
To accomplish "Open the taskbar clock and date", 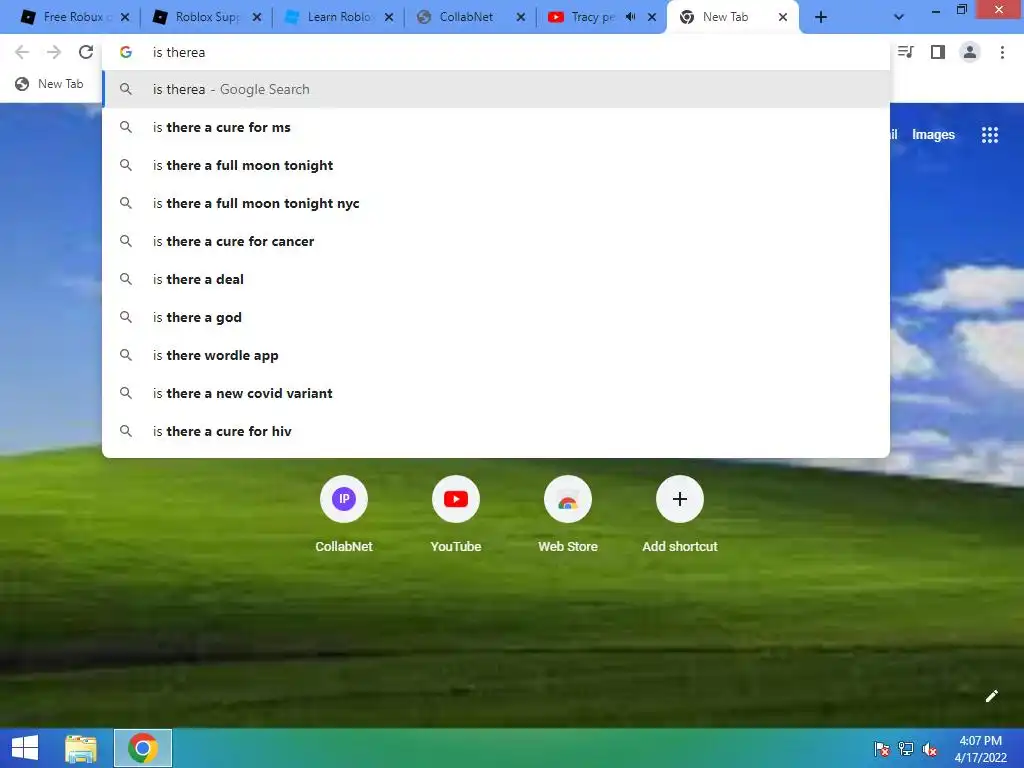I will pos(980,749).
